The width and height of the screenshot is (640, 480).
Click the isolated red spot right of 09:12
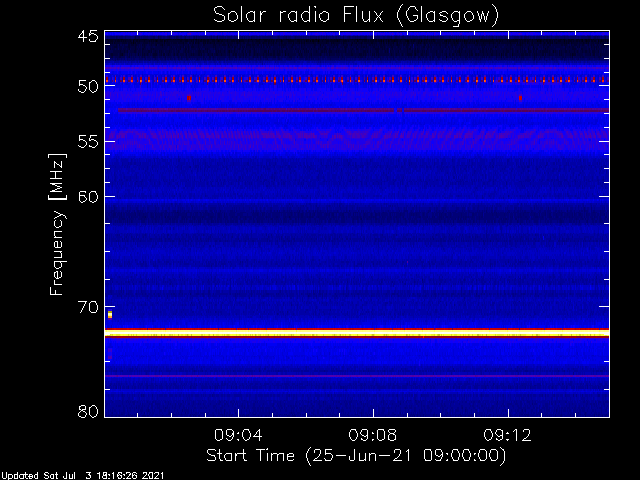coord(520,97)
